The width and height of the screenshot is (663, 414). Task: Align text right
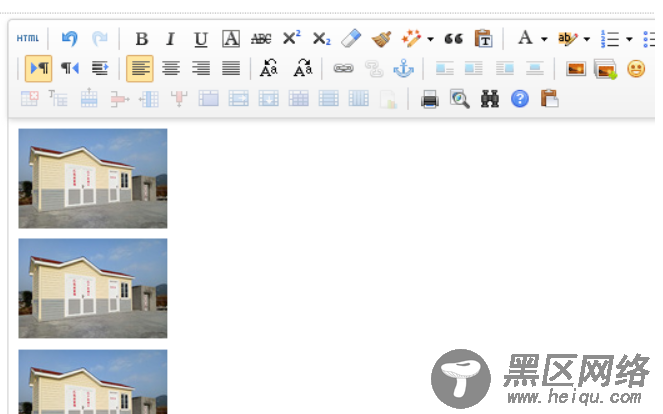click(201, 68)
